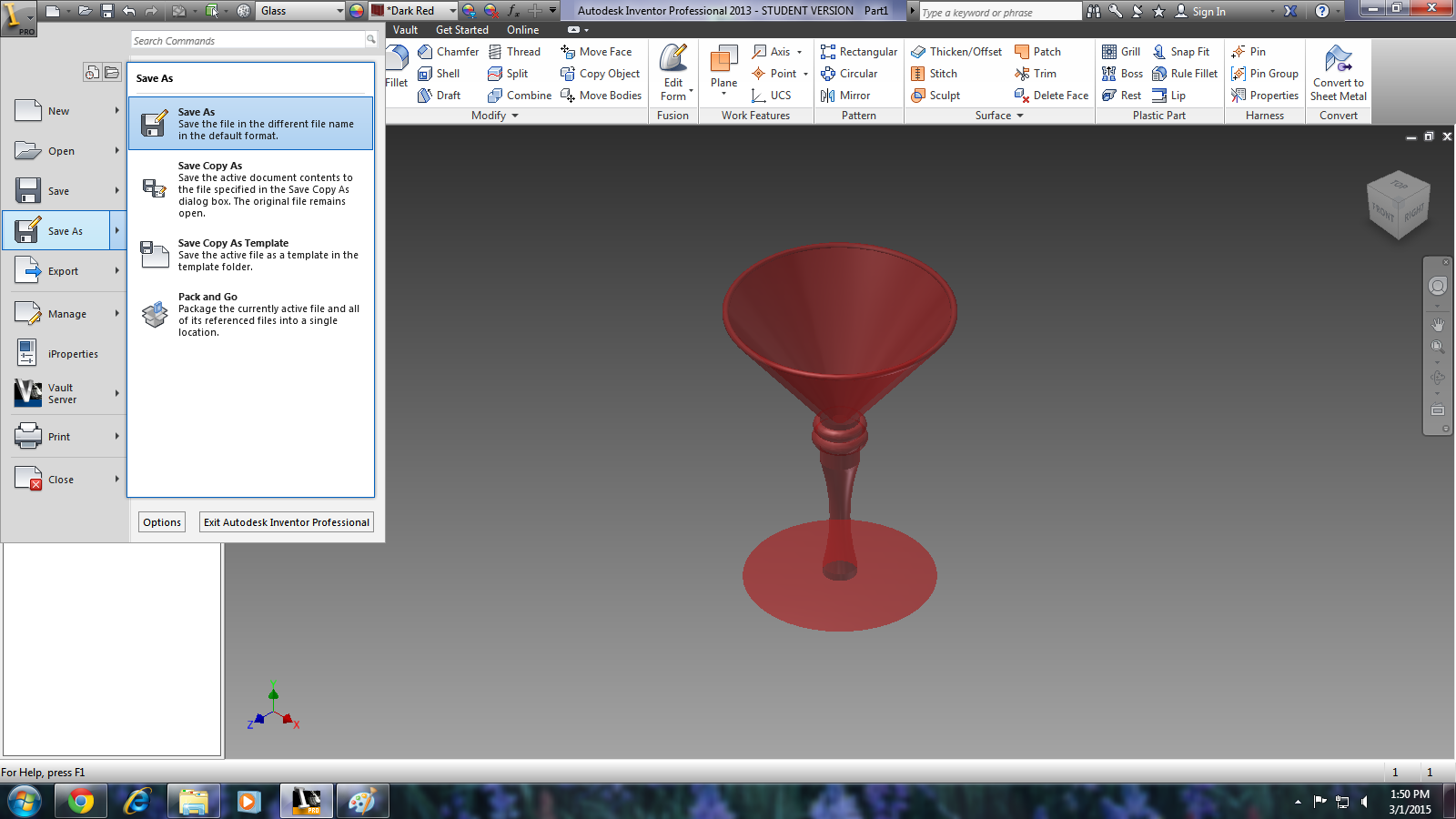Click the Mirror tool
Image resolution: width=1456 pixels, height=819 pixels.
pyautogui.click(x=845, y=96)
